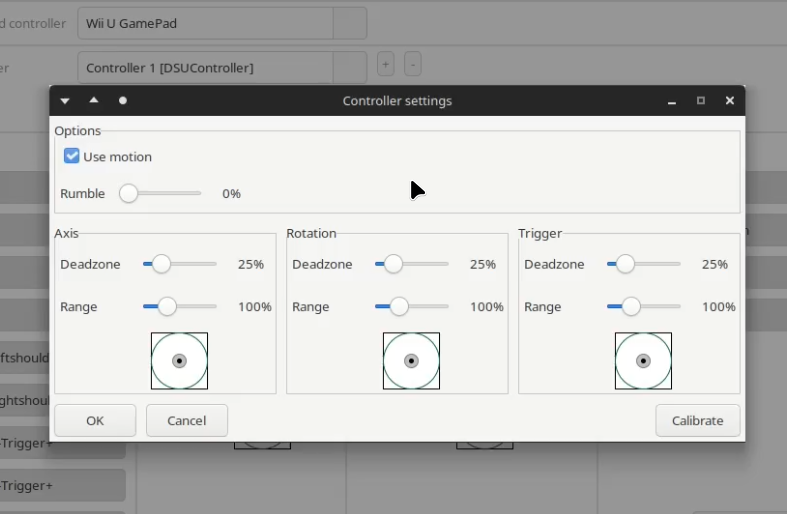Viewport: 787px width, 514px height.
Task: Click the Rotation joystick preview circle
Action: click(x=411, y=361)
